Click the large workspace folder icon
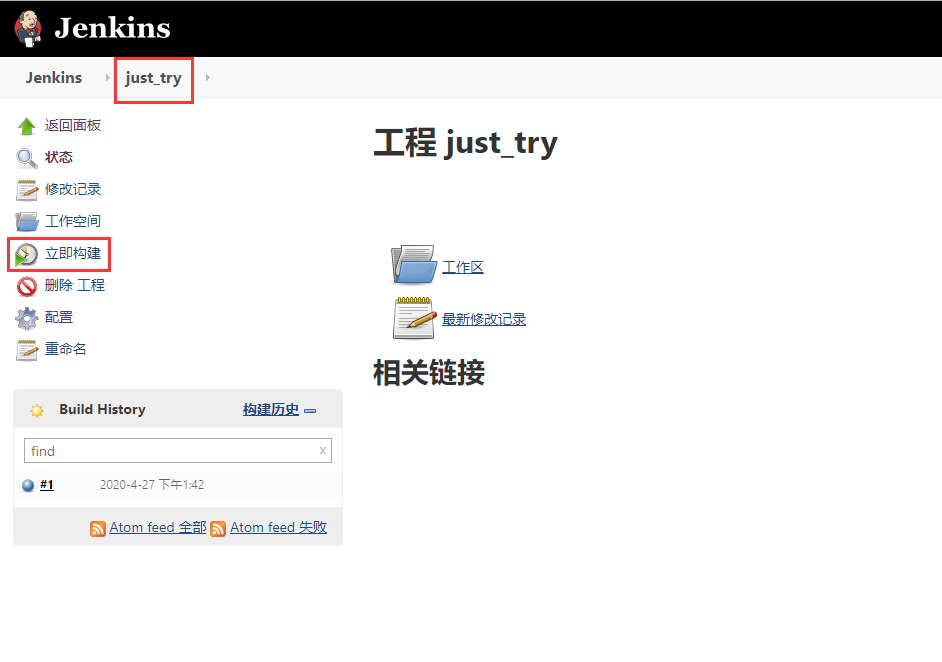The image size is (942, 662). 413,264
